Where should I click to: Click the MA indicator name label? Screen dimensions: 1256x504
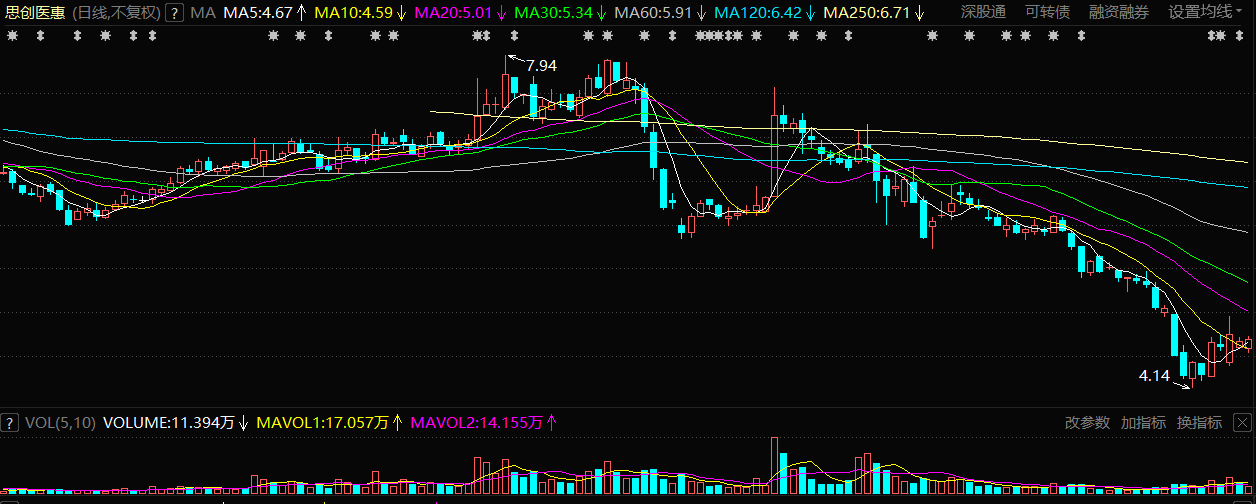(x=203, y=13)
